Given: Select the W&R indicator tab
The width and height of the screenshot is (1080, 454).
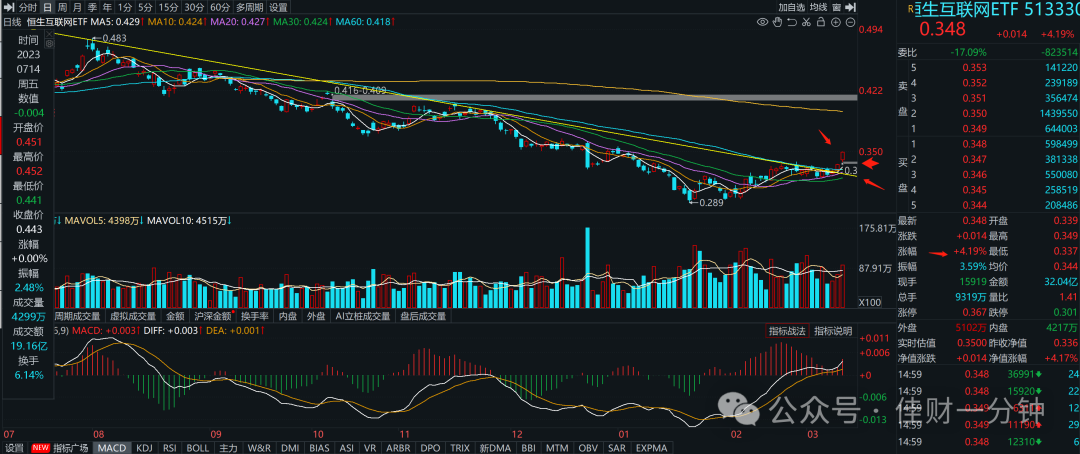Looking at the screenshot, I should tap(259, 448).
